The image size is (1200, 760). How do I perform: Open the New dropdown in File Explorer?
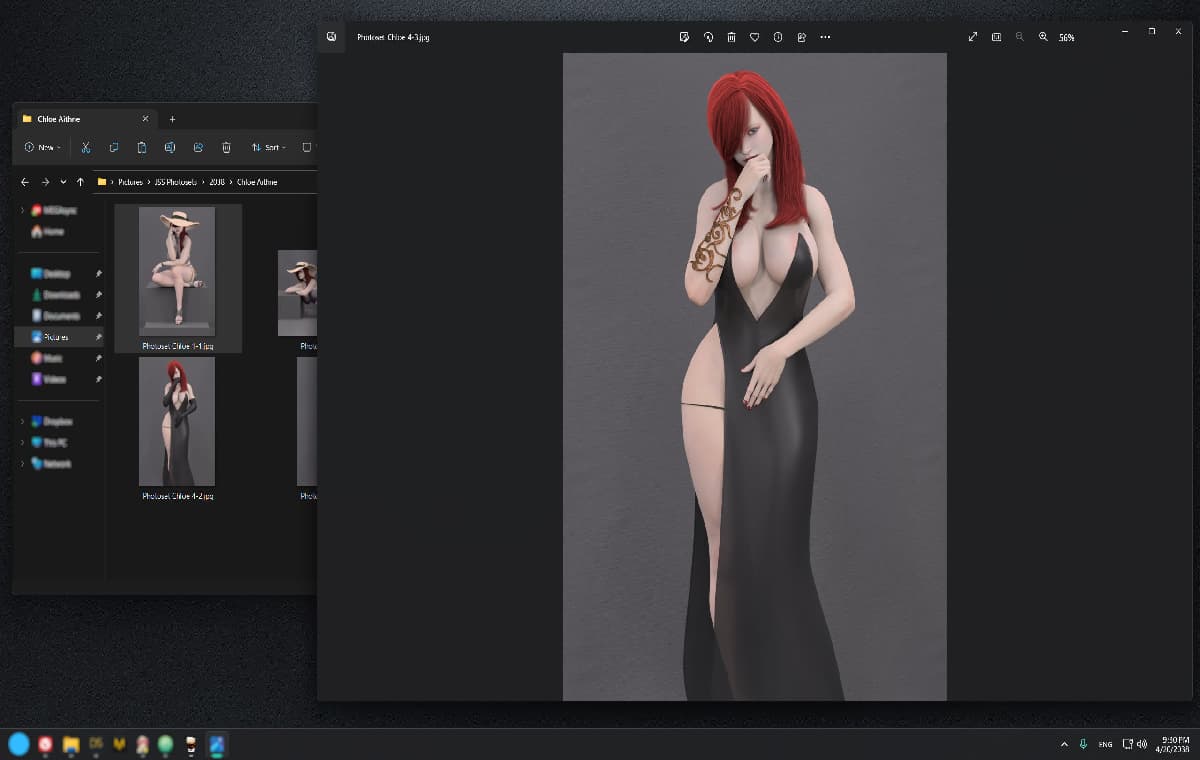point(43,147)
